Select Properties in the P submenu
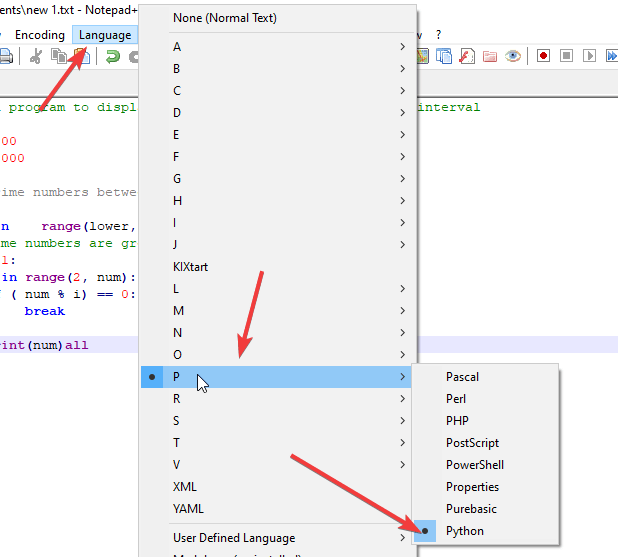 tap(485, 487)
